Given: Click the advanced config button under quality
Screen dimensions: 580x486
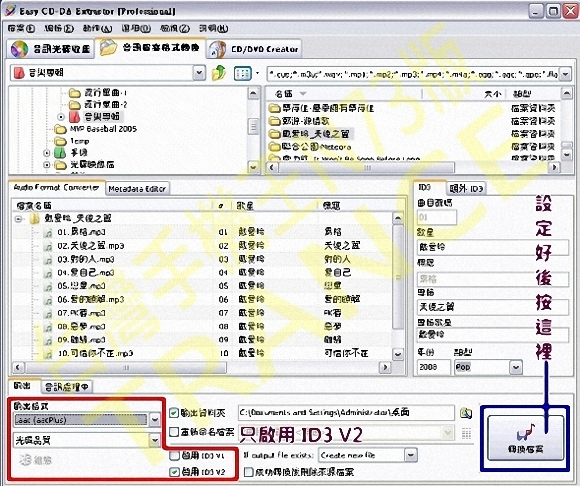Looking at the screenshot, I should (x=35, y=460).
